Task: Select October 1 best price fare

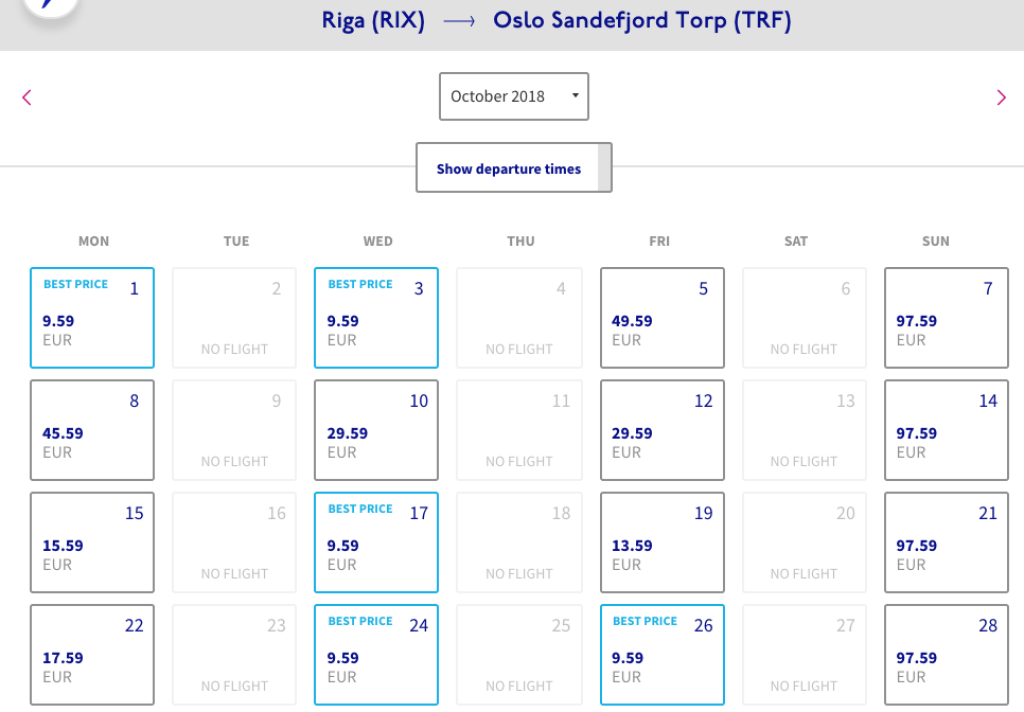Action: pyautogui.click(x=92, y=318)
